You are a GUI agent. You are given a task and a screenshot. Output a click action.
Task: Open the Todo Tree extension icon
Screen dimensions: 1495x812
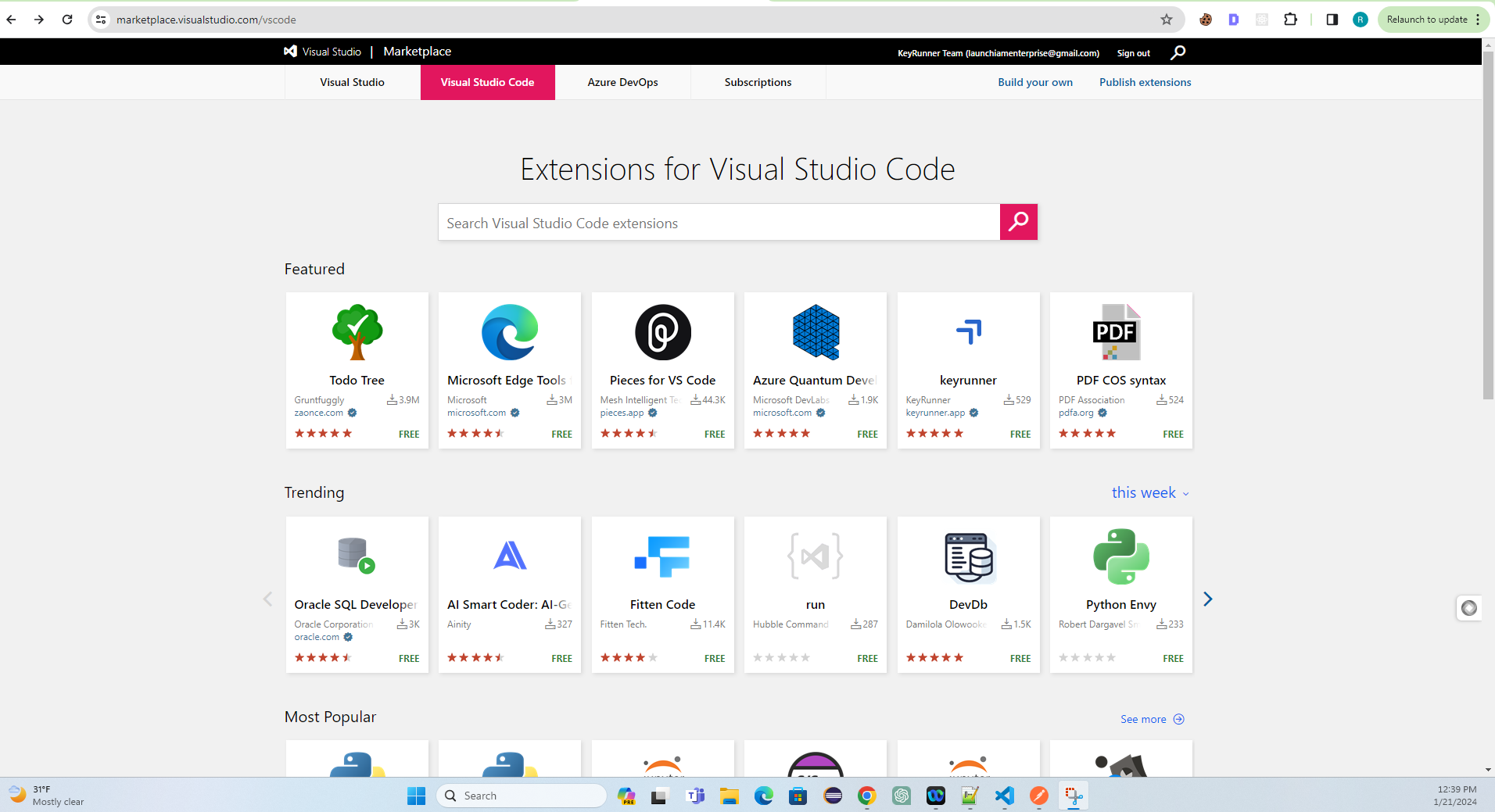click(x=357, y=332)
